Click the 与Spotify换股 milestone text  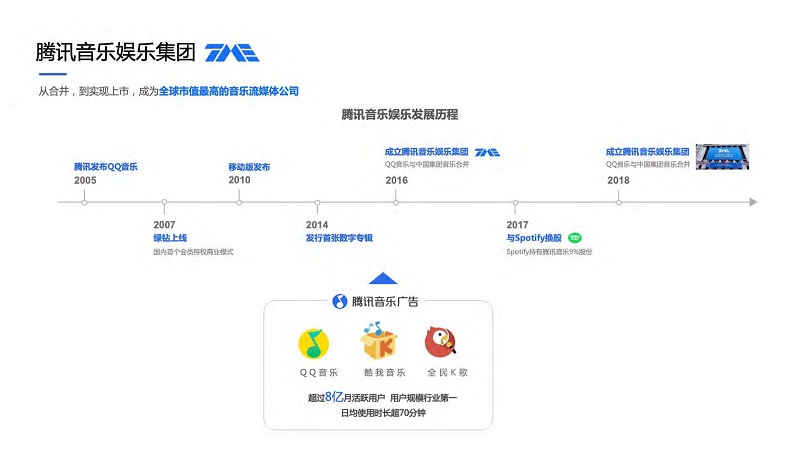pos(534,238)
